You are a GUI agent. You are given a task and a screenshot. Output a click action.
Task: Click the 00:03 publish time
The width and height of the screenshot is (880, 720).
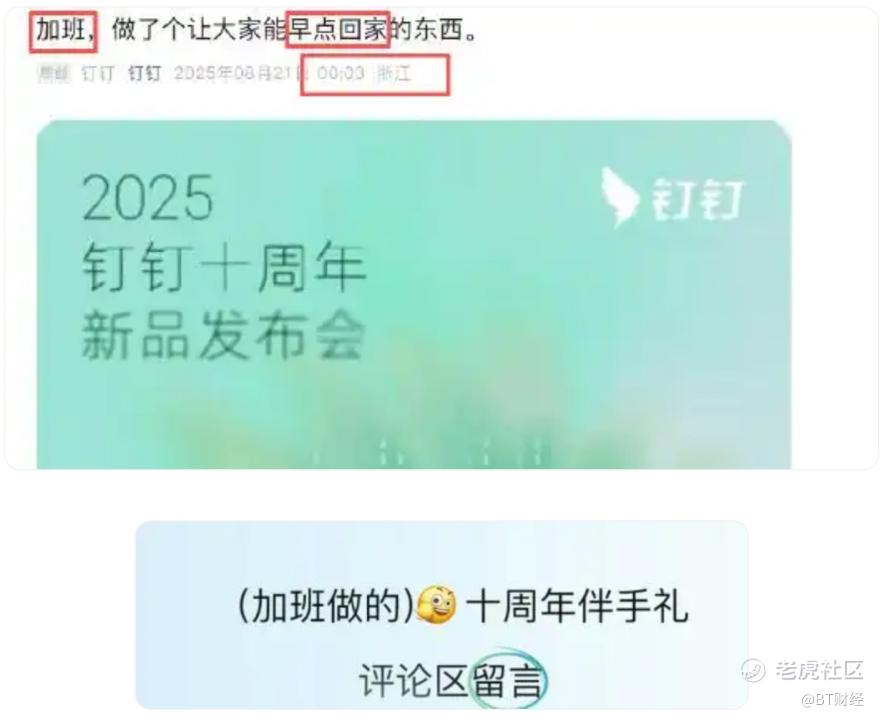tap(341, 74)
